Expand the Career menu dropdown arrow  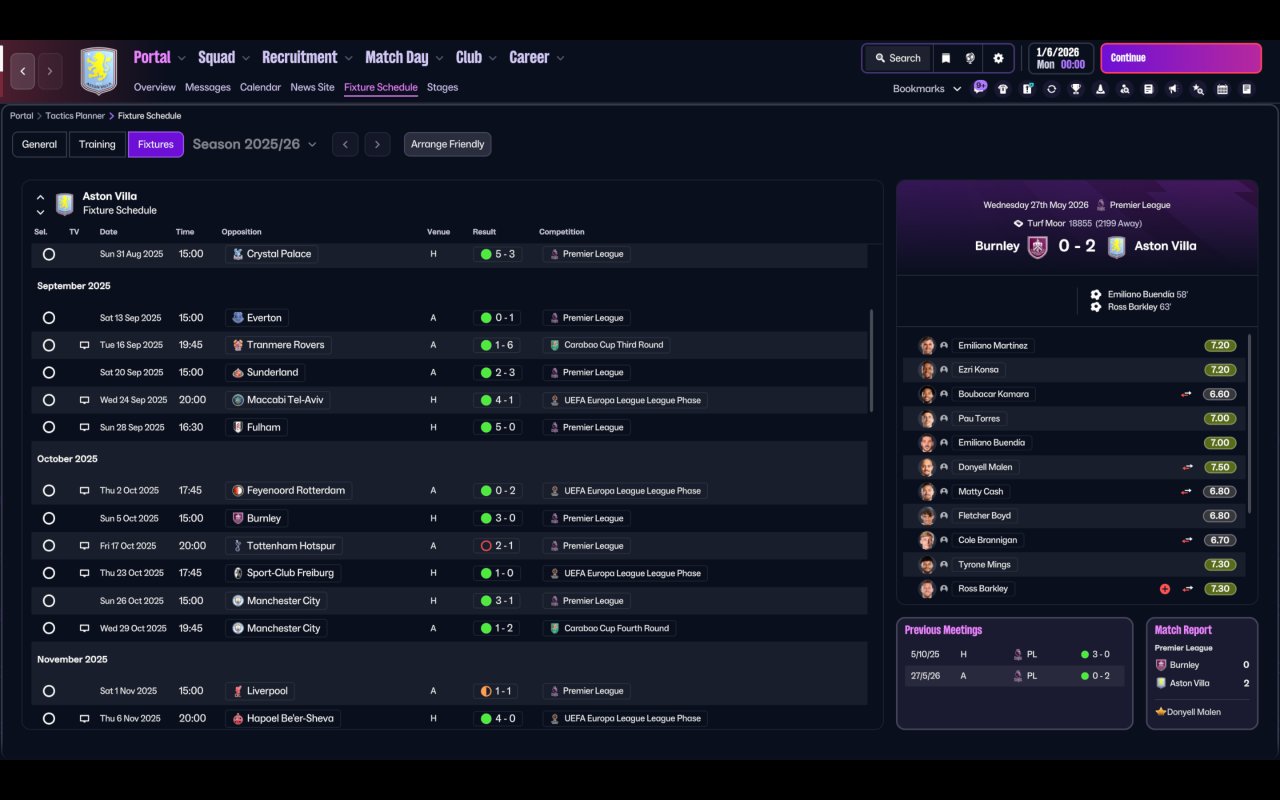tap(560, 59)
